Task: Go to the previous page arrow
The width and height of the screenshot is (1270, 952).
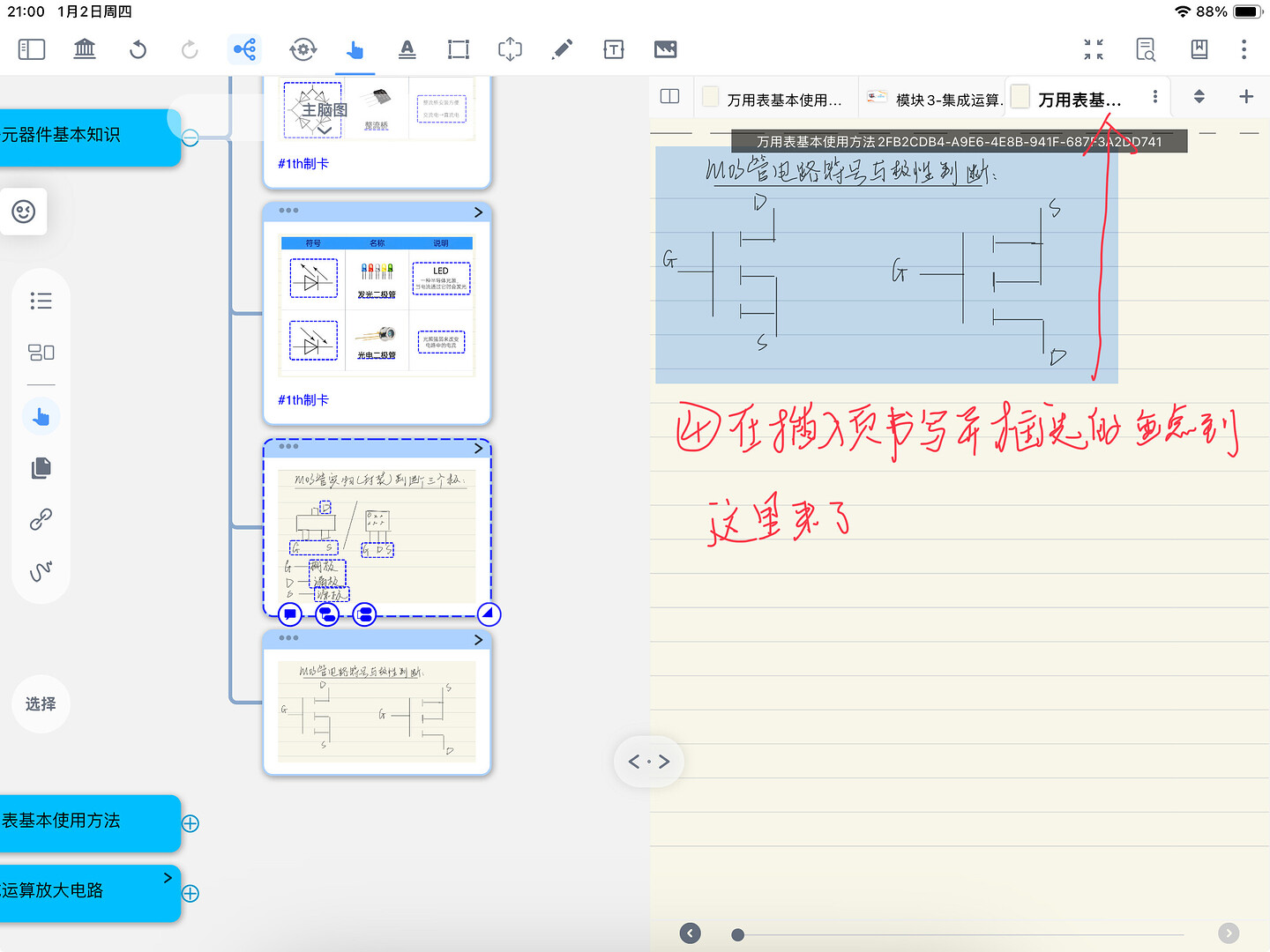Action: pos(691,933)
